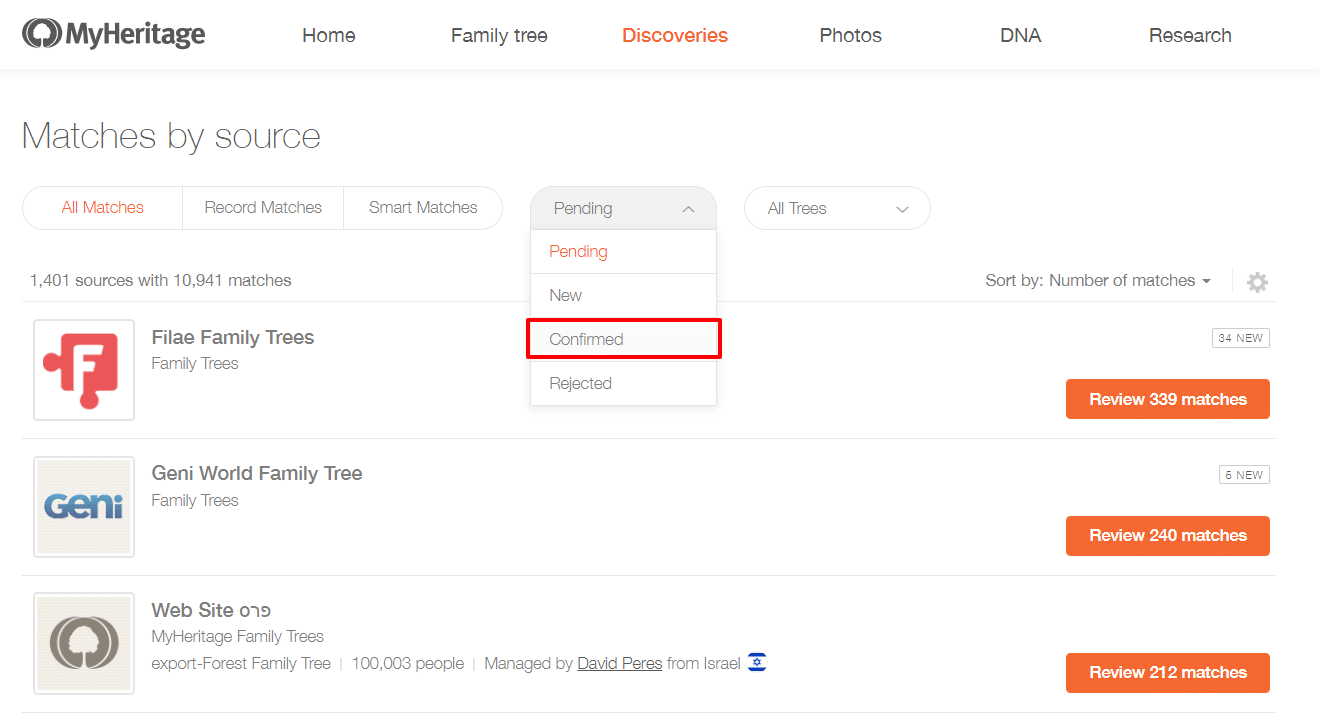Go to the Home navigation item
The height and width of the screenshot is (724, 1319).
329,35
